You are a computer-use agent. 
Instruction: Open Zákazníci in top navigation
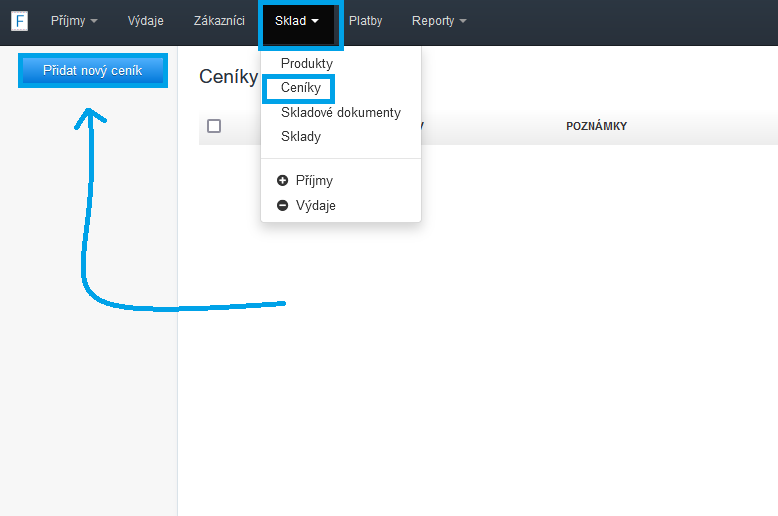[219, 21]
